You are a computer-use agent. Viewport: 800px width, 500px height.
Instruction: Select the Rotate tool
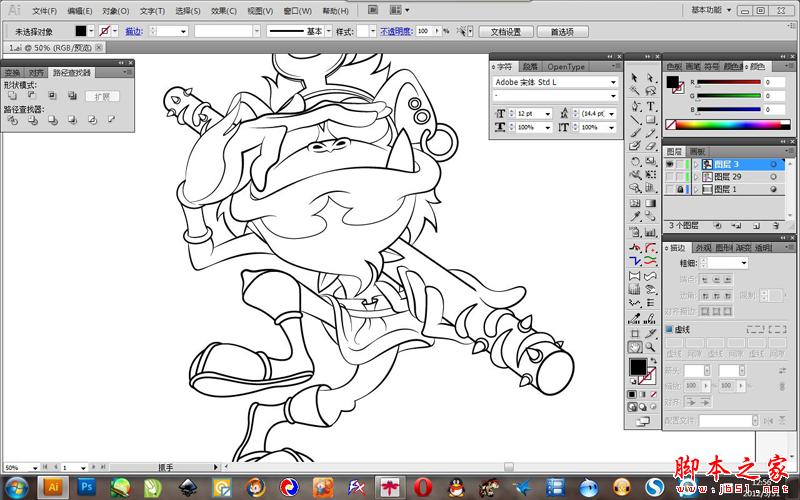point(635,162)
